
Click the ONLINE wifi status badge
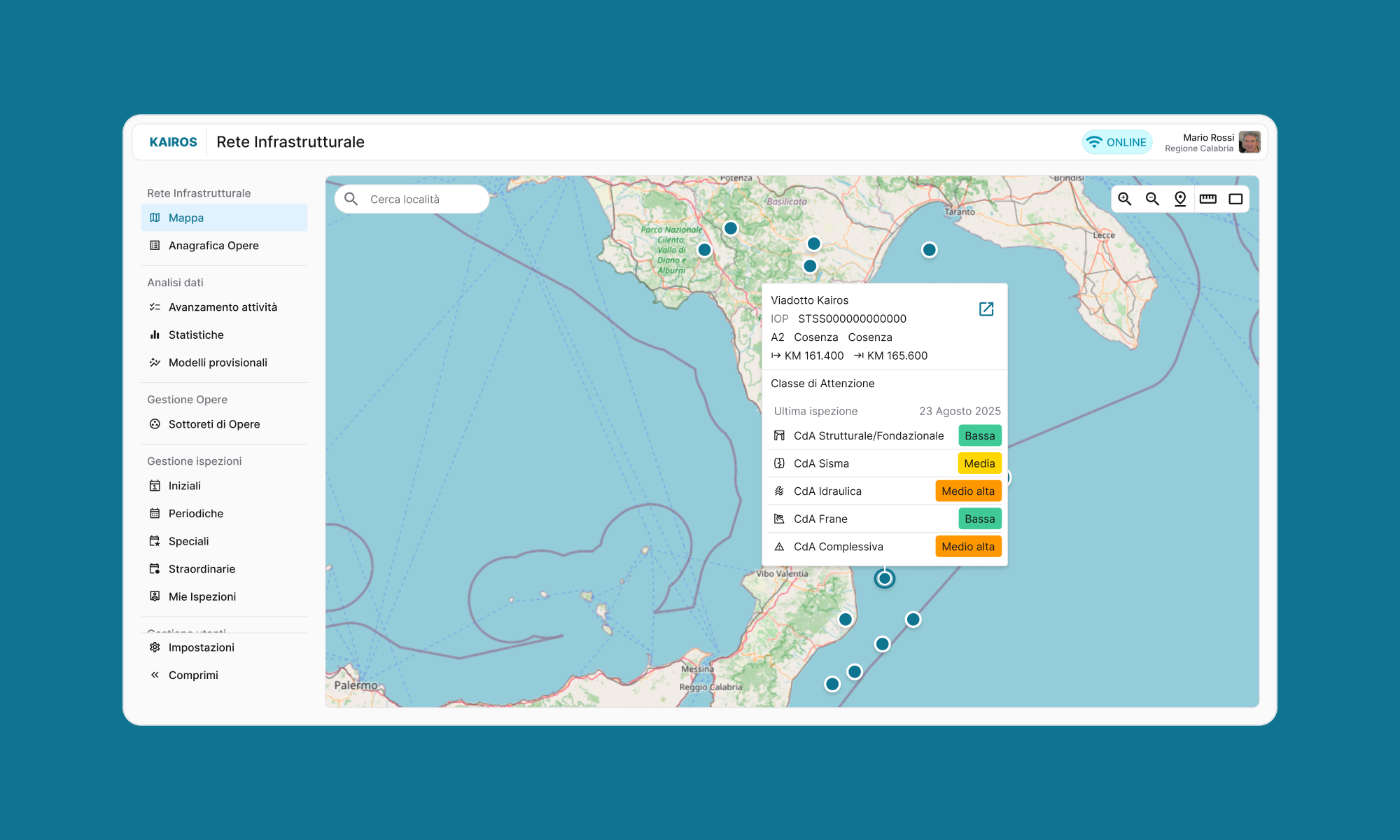(1117, 142)
